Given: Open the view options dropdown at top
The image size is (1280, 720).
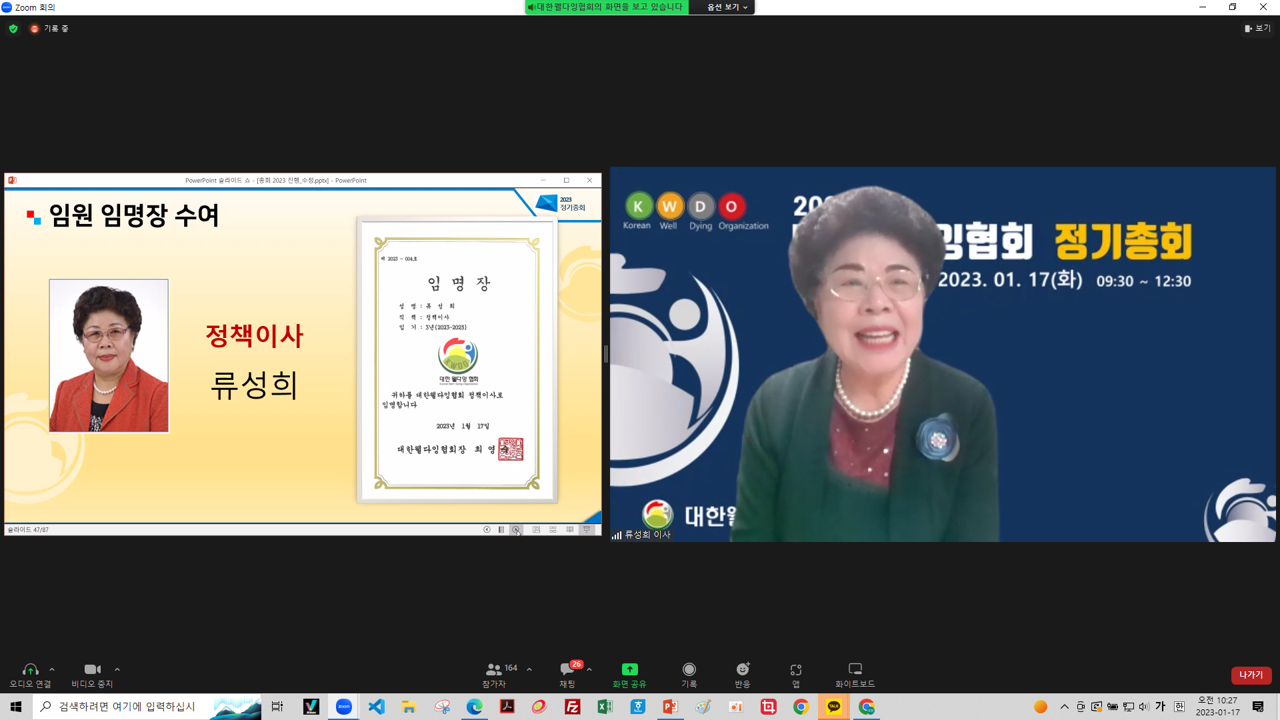Looking at the screenshot, I should coord(727,7).
